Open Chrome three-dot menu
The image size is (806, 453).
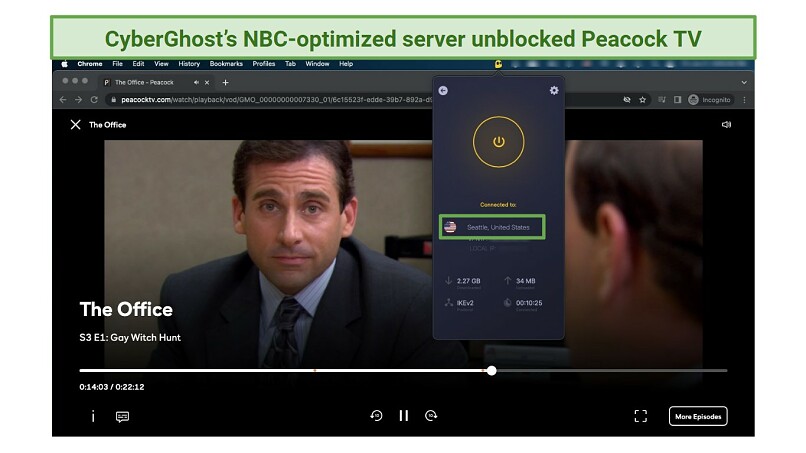click(x=744, y=100)
